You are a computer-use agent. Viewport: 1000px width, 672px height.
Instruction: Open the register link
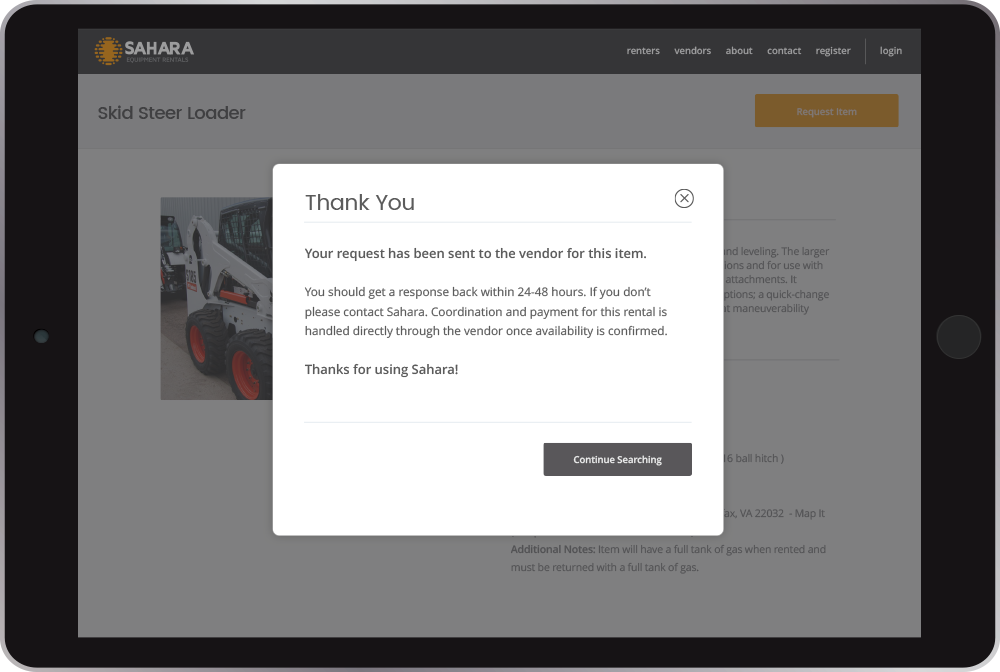tap(833, 51)
